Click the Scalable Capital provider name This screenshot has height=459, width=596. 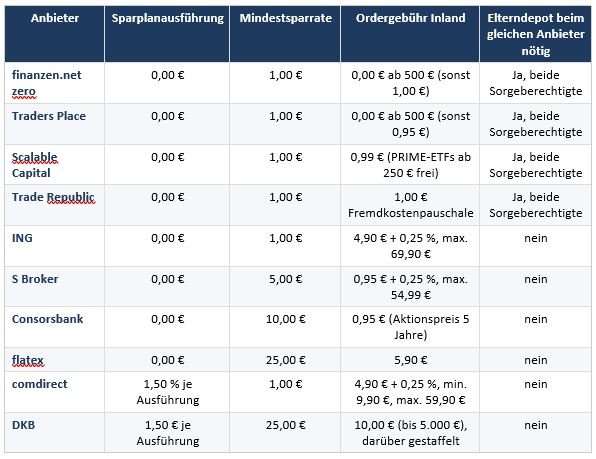coord(35,165)
